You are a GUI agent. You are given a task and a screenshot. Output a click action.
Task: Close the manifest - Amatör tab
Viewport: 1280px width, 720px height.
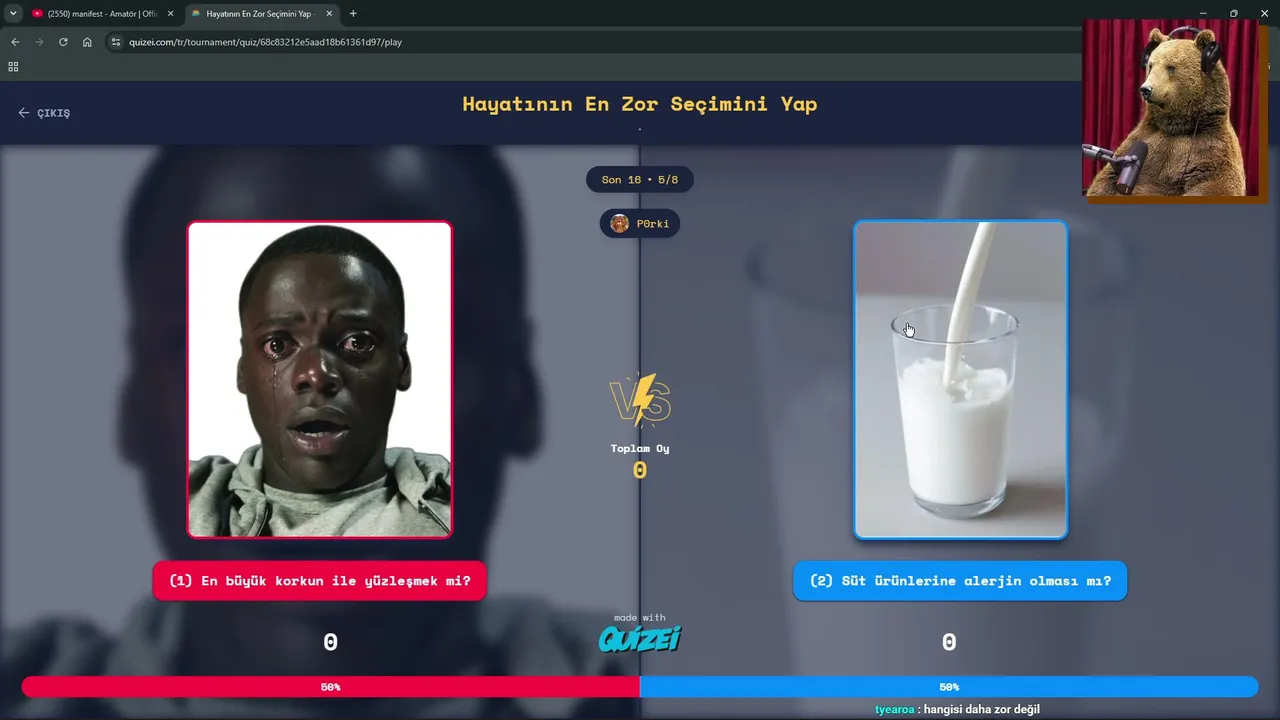pos(170,14)
